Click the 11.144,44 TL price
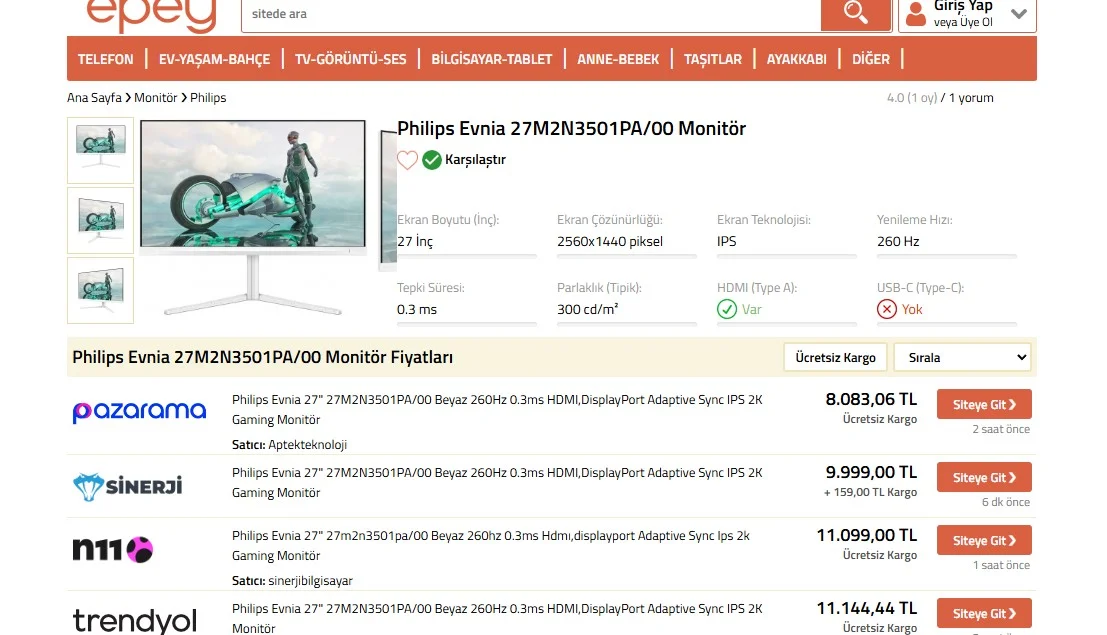This screenshot has width=1107, height=635. (867, 608)
